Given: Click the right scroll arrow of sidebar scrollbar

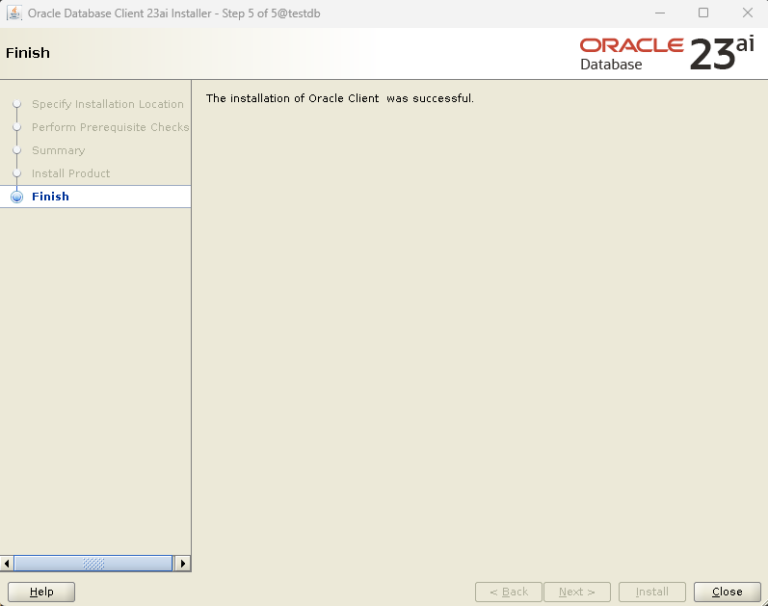Looking at the screenshot, I should (x=183, y=563).
